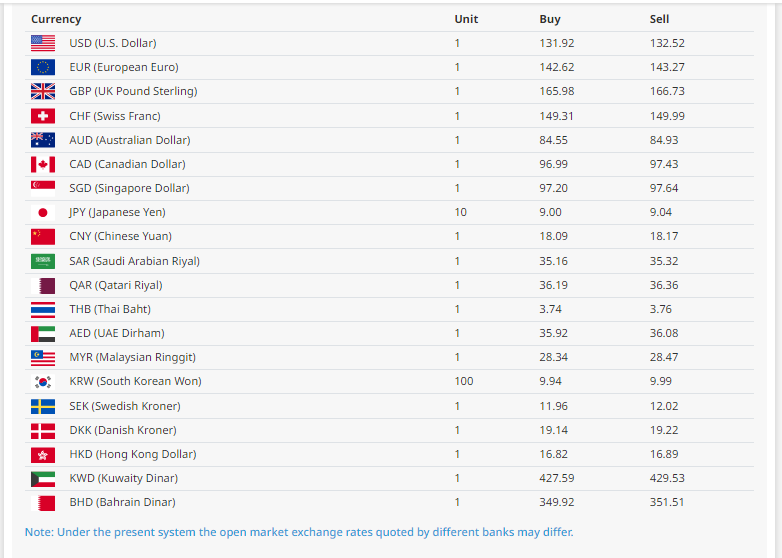
Task: Click the Currency column header
Action: [x=56, y=19]
